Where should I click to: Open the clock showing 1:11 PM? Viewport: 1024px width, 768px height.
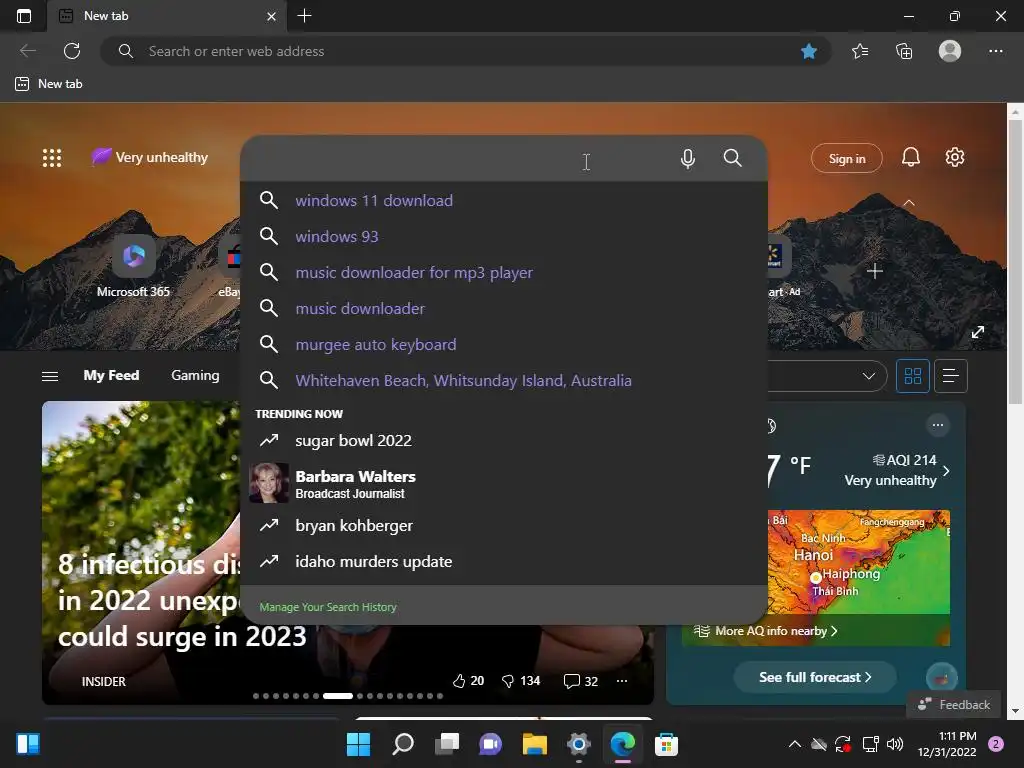point(947,744)
